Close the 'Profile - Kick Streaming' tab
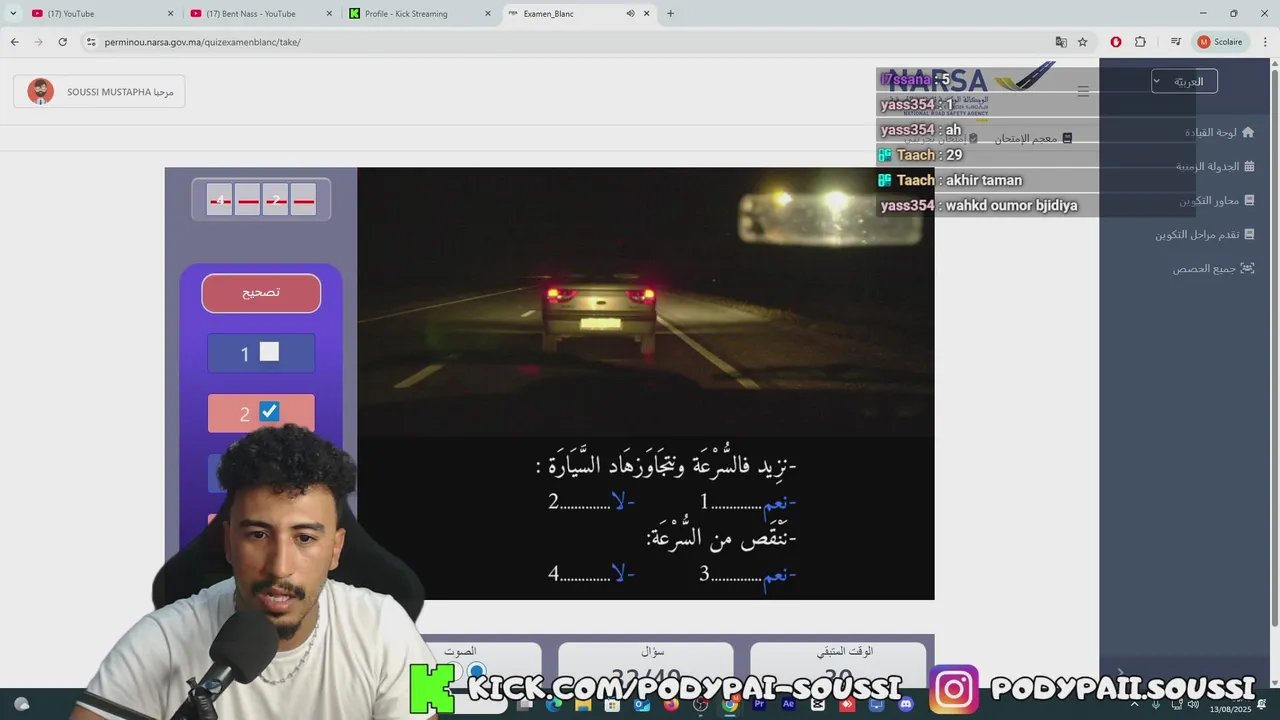1280x720 pixels. click(x=488, y=13)
